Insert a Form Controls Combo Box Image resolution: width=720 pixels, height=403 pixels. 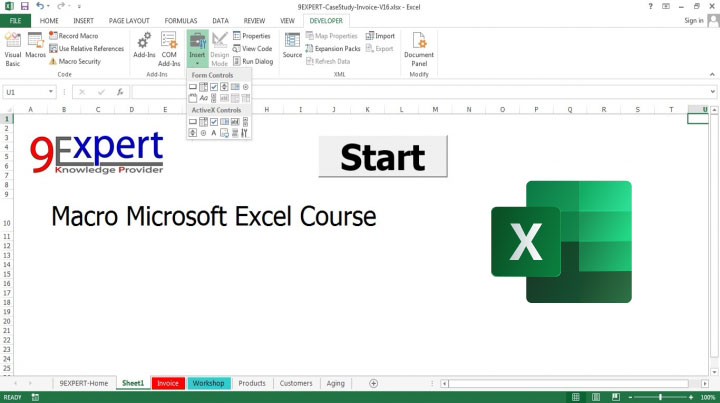click(203, 87)
